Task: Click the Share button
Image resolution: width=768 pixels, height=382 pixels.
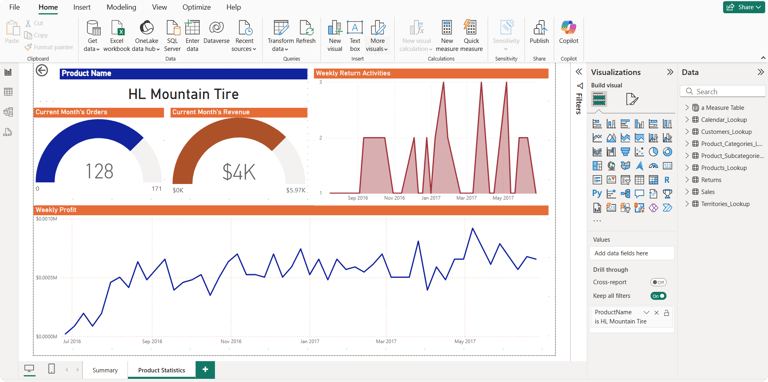Action: click(744, 7)
